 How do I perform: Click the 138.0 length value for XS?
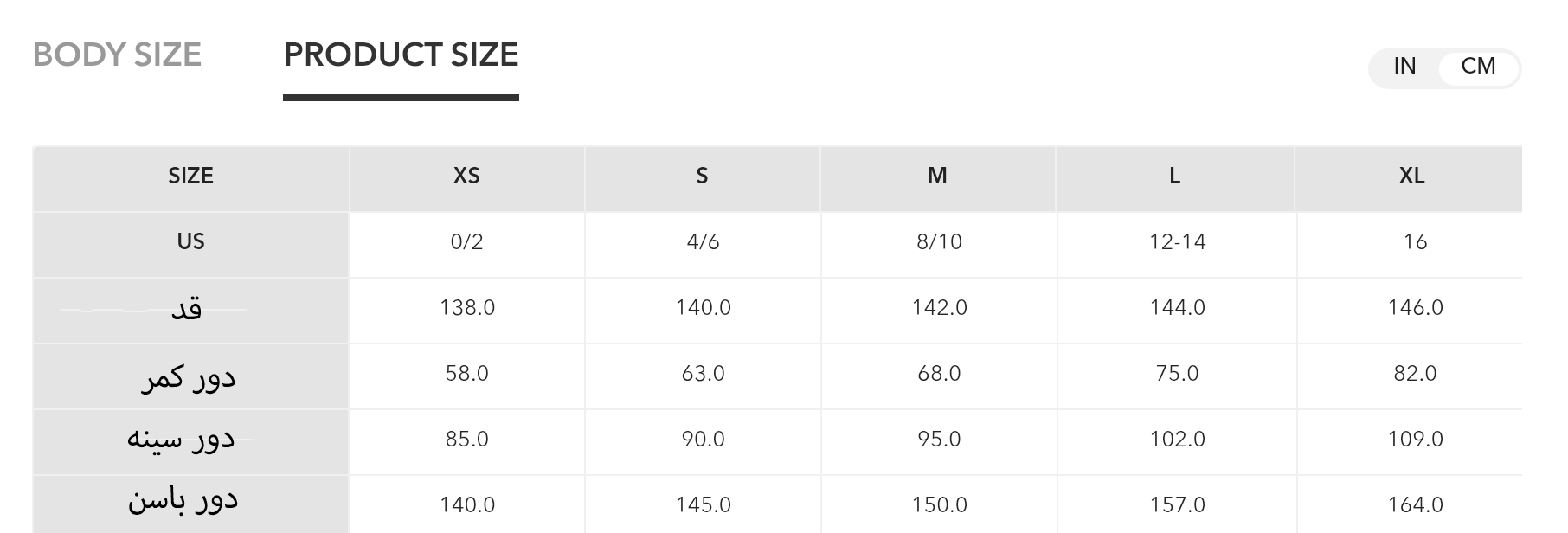[467, 308]
